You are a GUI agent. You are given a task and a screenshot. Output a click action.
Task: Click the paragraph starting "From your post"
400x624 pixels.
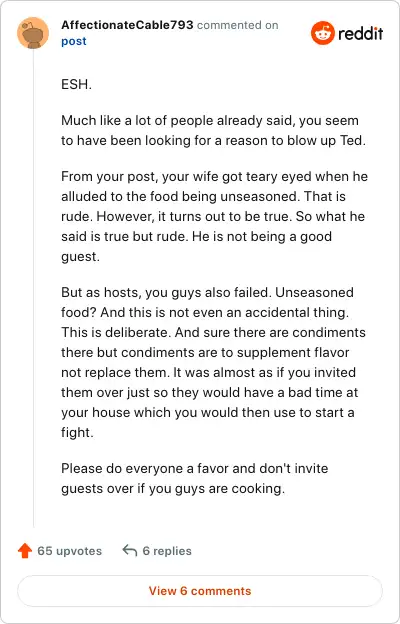tap(215, 216)
